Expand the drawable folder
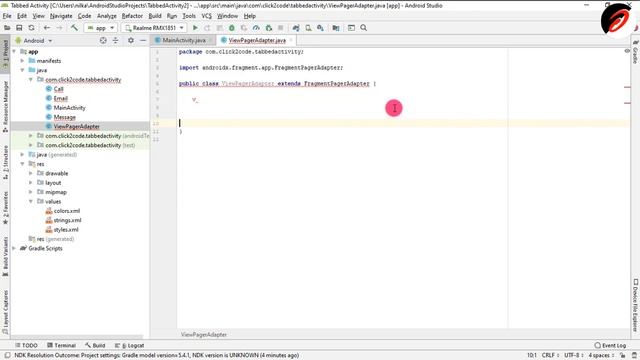 pos(31,173)
